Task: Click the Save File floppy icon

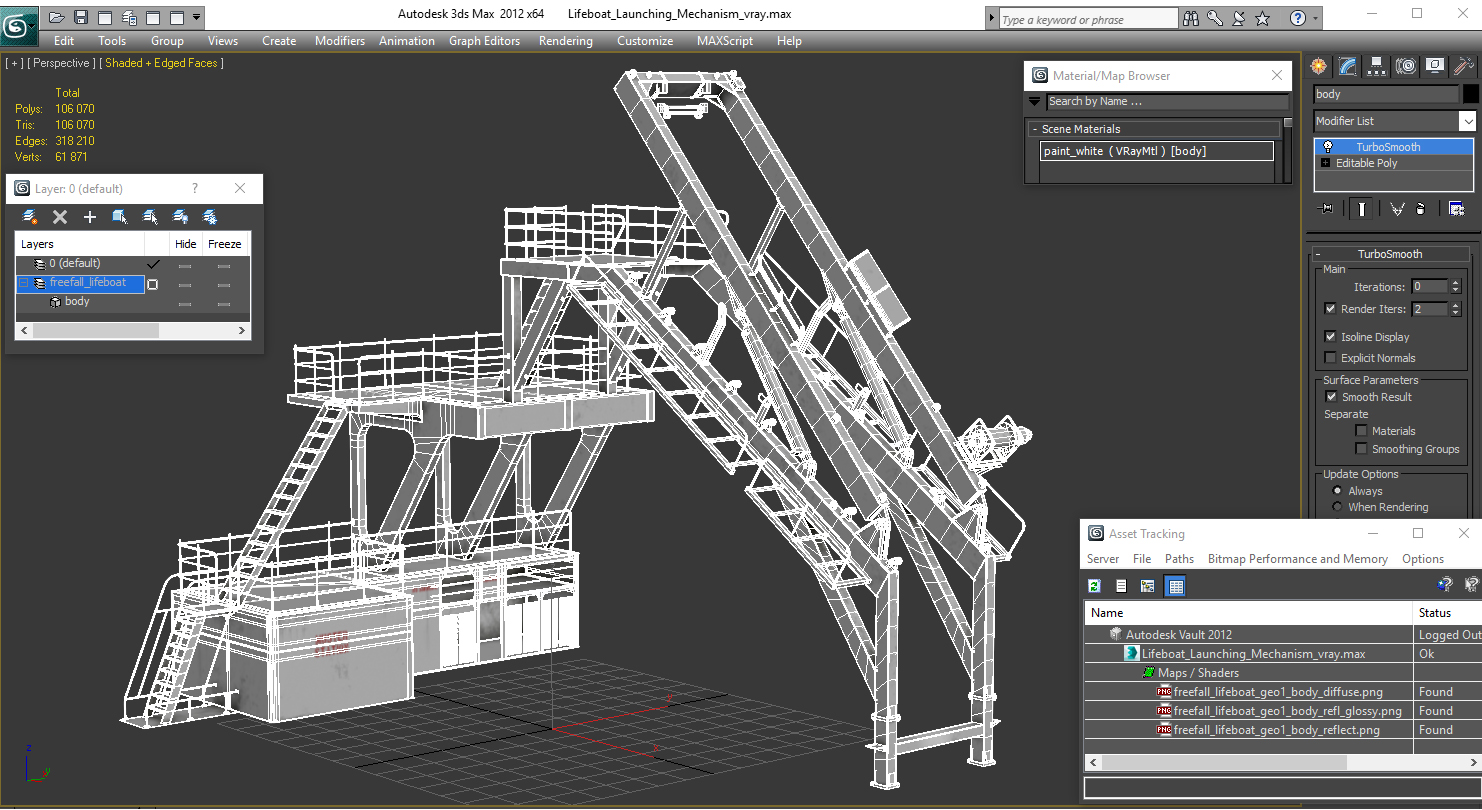Action: click(81, 17)
